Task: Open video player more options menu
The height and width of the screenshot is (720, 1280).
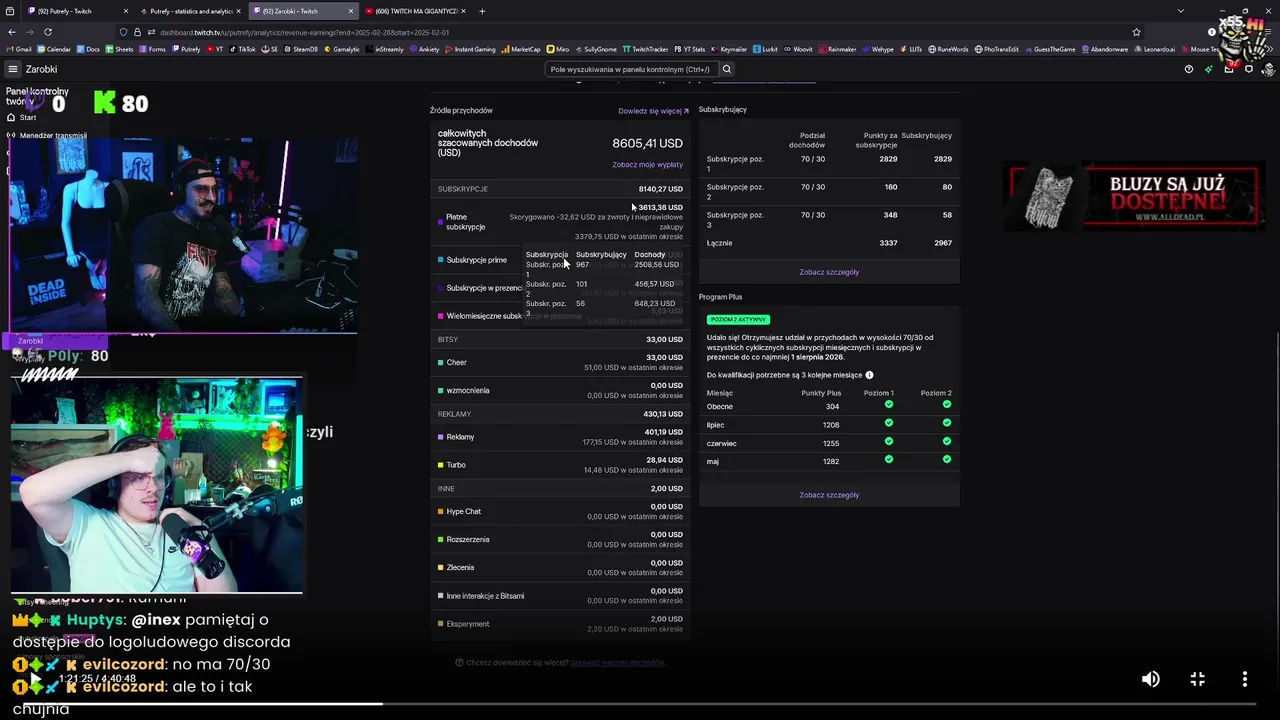Action: (1244, 679)
